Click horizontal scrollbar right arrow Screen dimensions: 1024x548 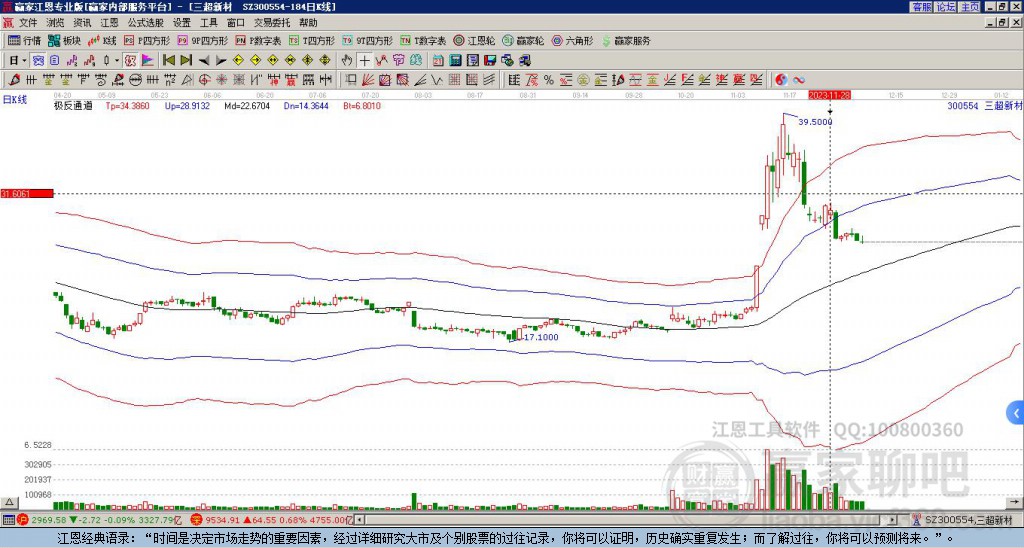tap(892, 520)
